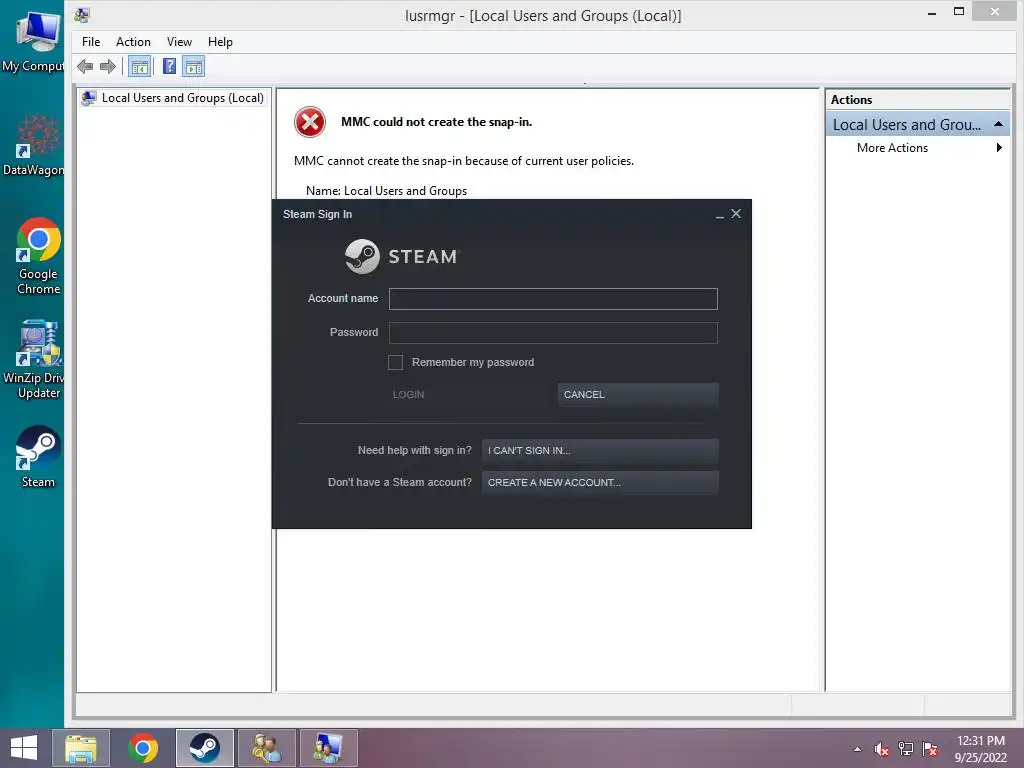Click the I CAN'T SIGN IN button
The width and height of the screenshot is (1024, 768).
point(600,451)
